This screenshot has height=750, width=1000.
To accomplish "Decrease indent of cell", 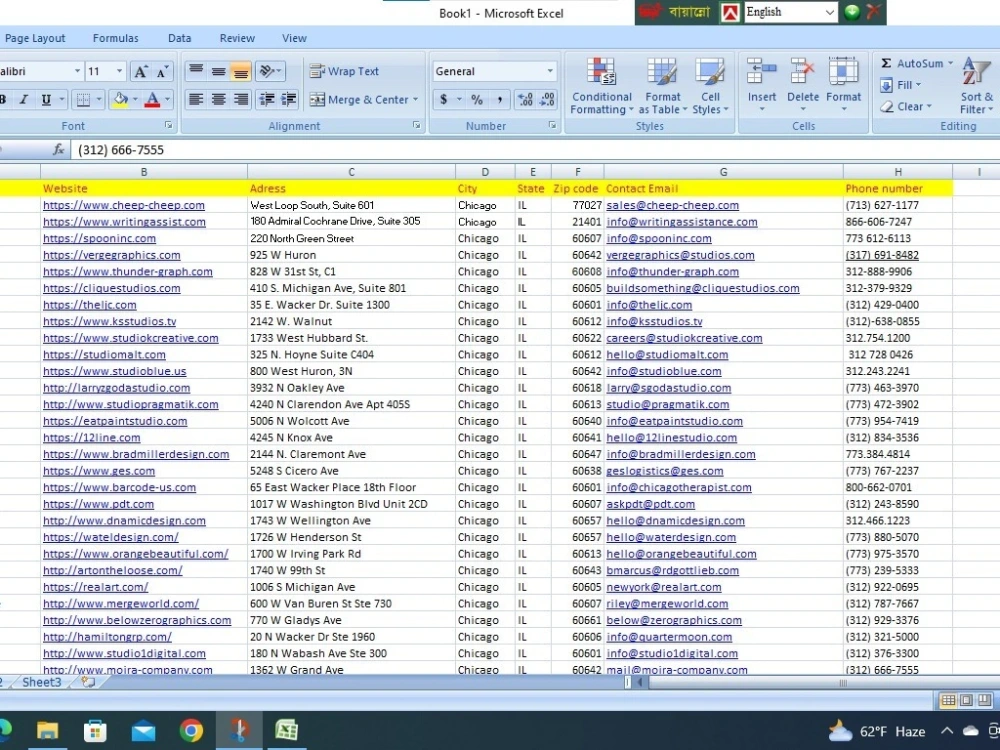I will coord(267,99).
